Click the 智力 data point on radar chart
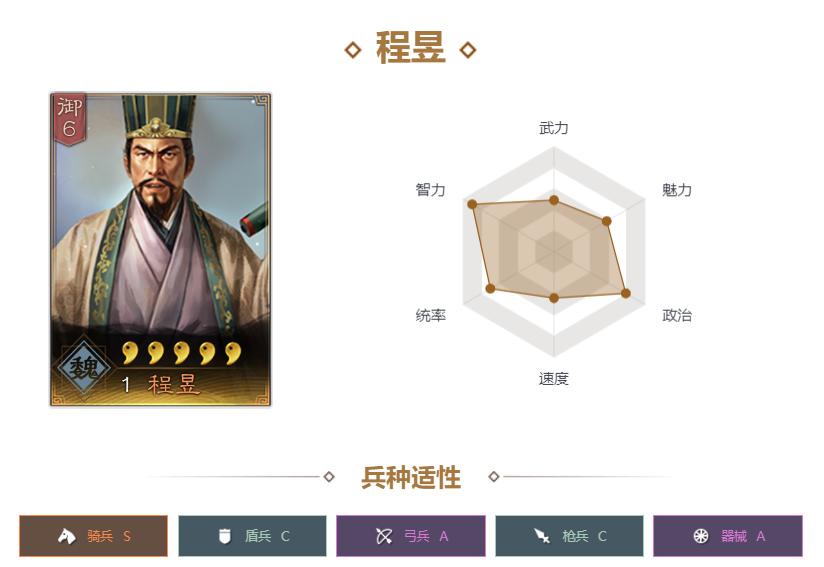Image resolution: width=824 pixels, height=567 pixels. tap(472, 204)
